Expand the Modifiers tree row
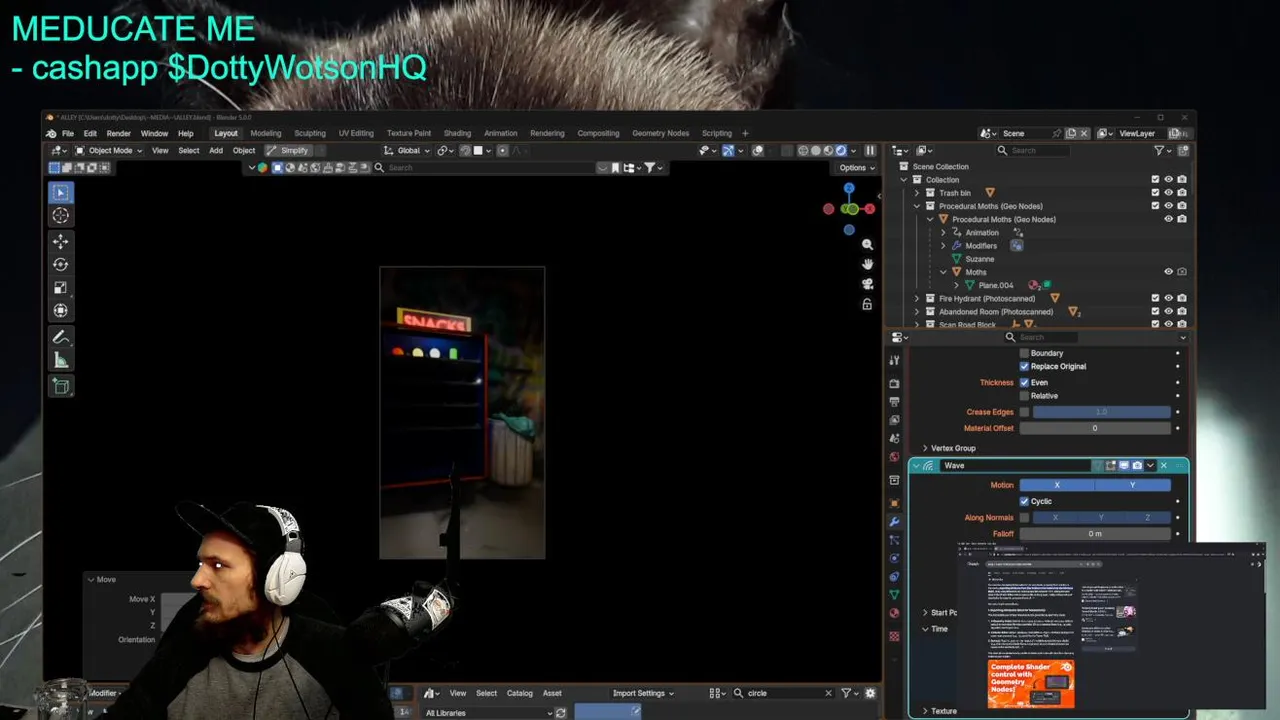 (943, 245)
